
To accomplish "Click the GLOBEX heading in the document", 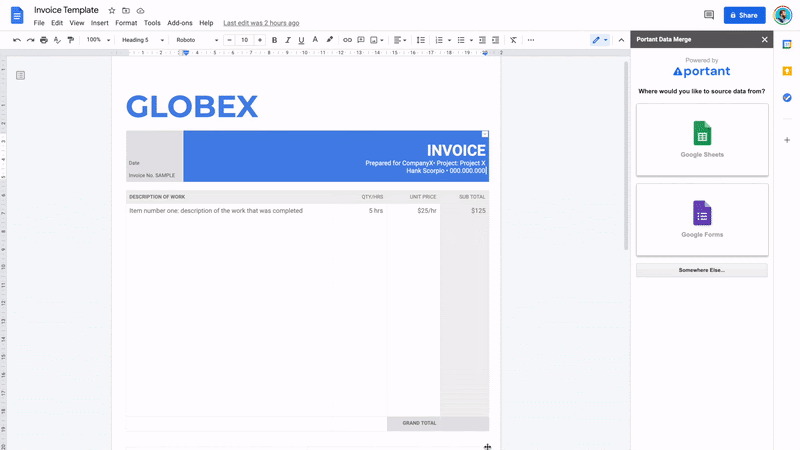I will (x=192, y=107).
